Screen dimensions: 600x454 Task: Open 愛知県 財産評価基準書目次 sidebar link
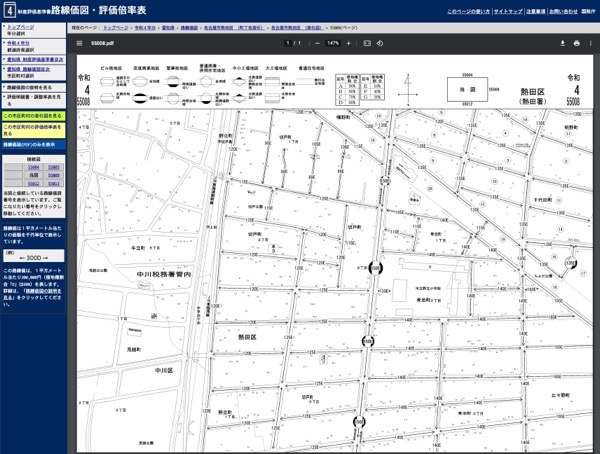coord(35,60)
